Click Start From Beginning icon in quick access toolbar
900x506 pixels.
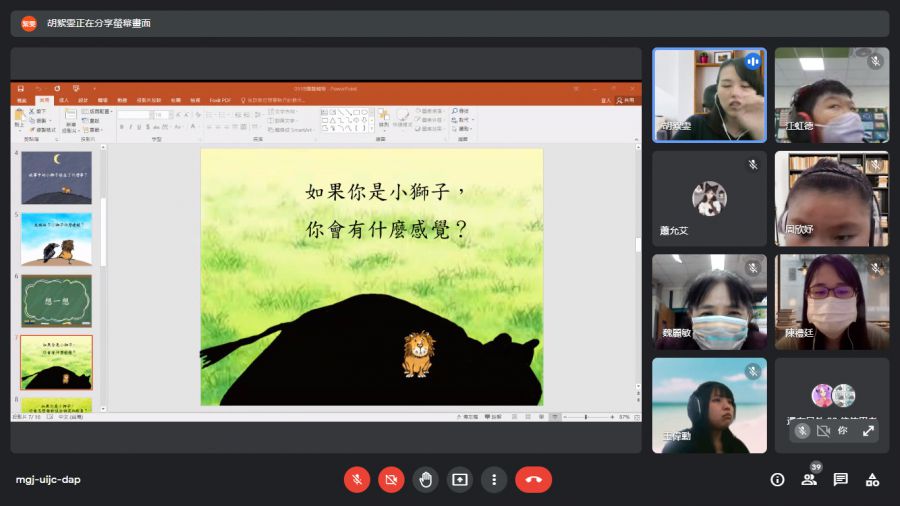(x=76, y=88)
